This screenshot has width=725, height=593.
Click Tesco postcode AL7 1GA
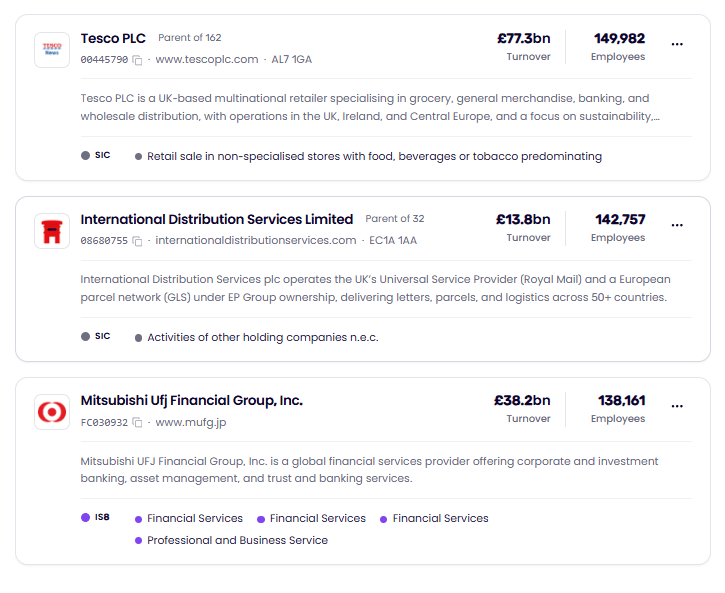291,60
